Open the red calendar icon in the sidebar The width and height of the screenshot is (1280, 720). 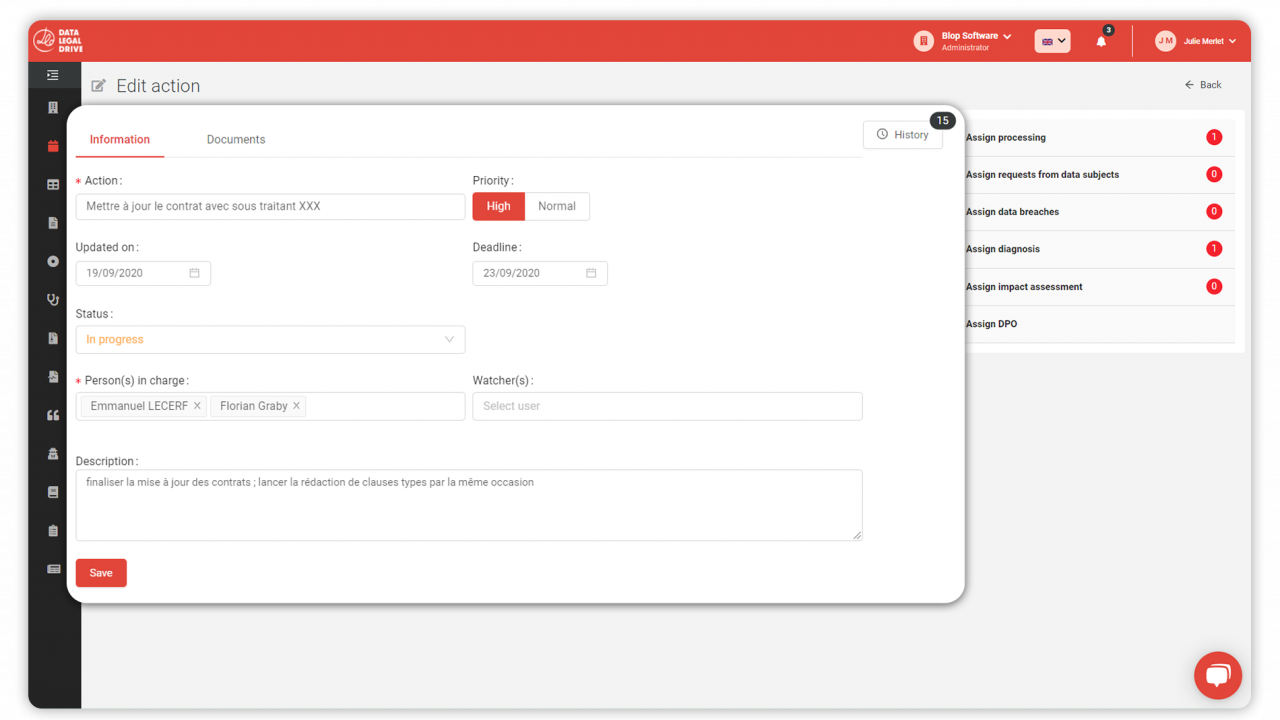[53, 146]
